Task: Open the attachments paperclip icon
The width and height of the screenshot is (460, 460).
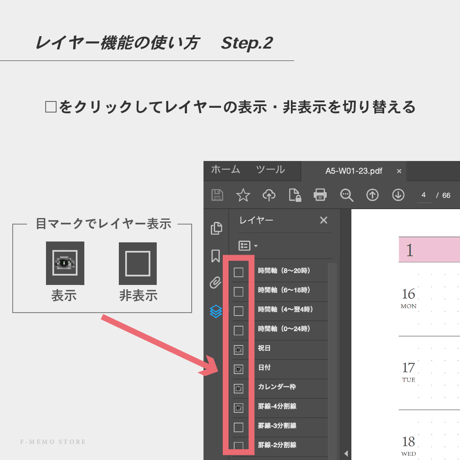Action: pyautogui.click(x=216, y=283)
